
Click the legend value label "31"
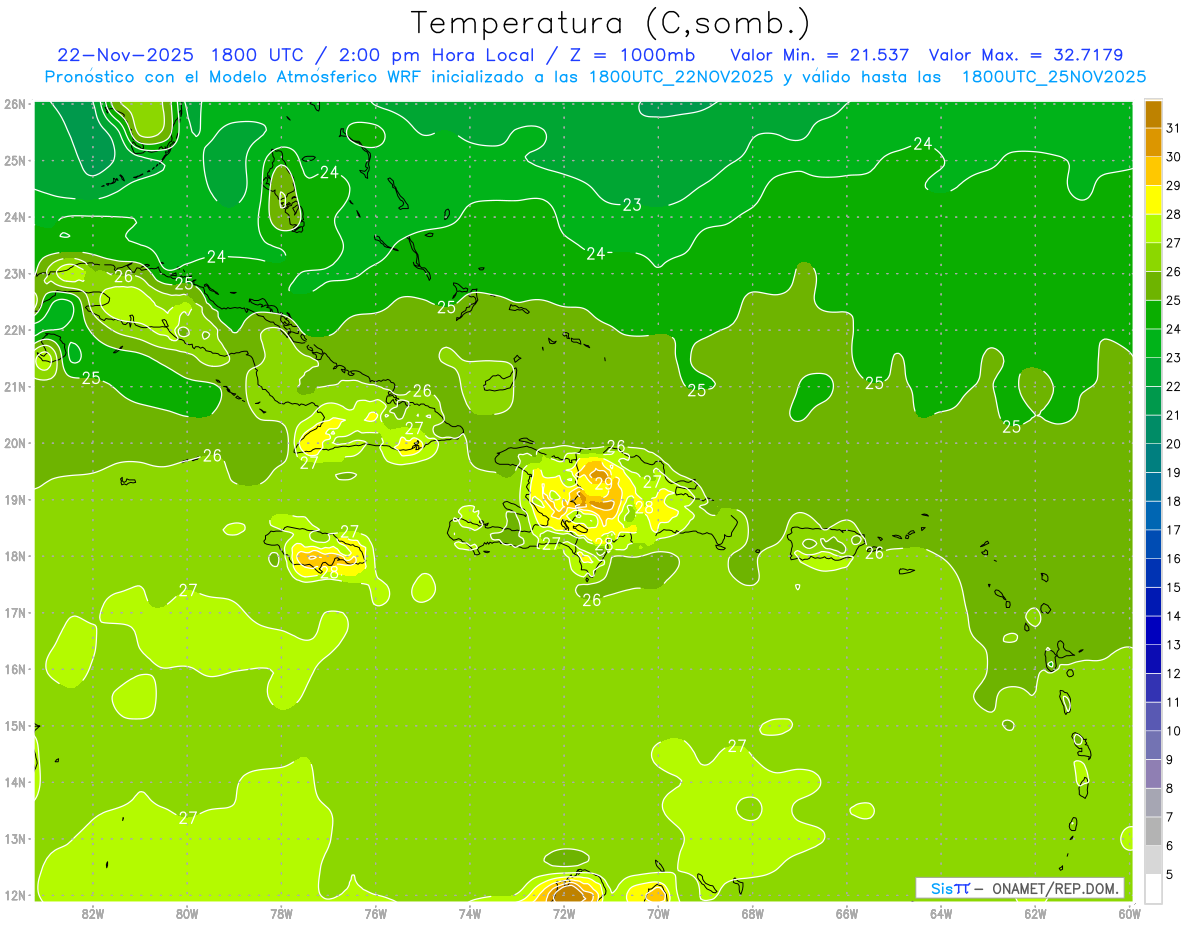click(x=1172, y=129)
